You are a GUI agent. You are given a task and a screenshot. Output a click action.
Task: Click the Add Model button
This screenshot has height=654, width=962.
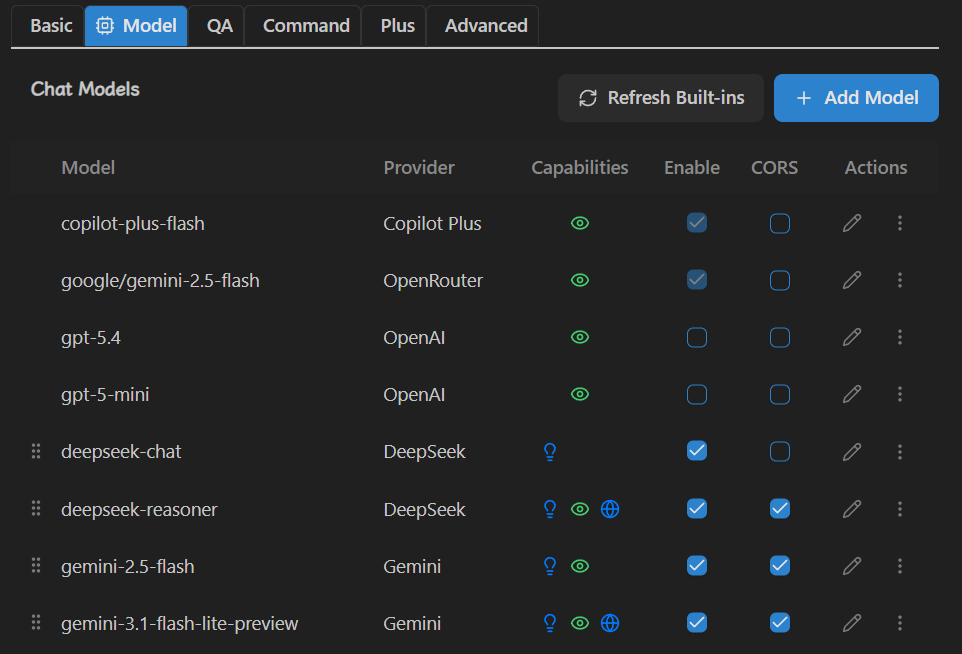pyautogui.click(x=856, y=98)
